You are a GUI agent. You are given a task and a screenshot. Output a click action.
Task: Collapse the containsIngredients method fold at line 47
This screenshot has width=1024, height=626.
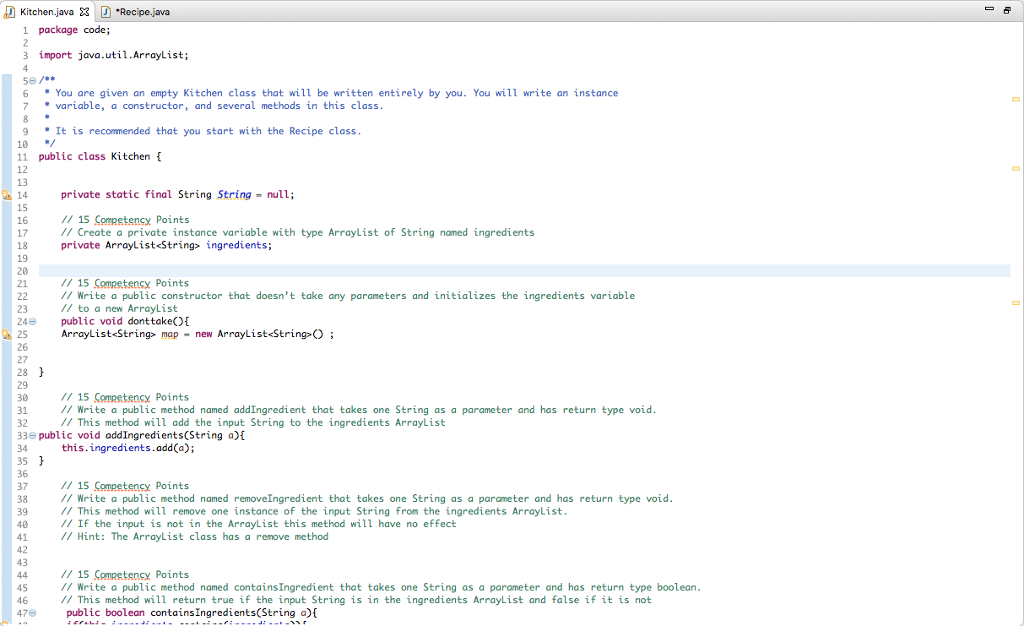[x=33, y=613]
